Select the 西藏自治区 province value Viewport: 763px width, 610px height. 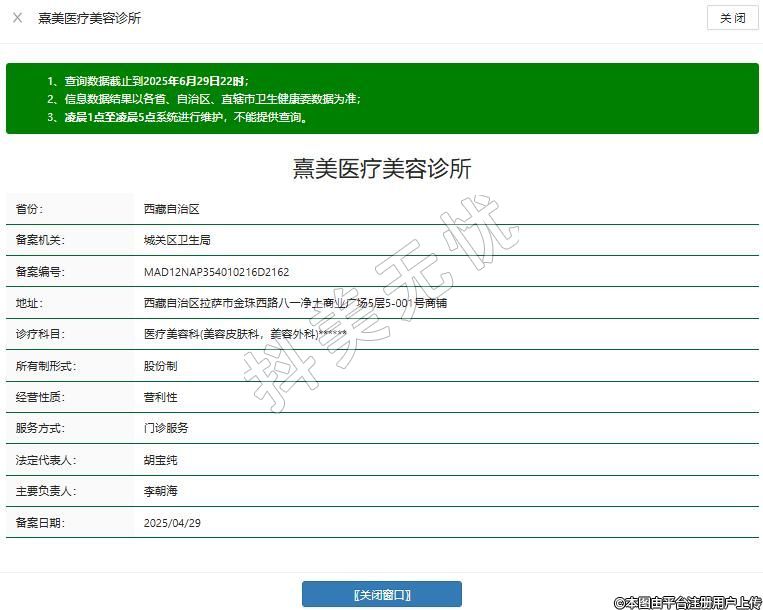click(172, 209)
